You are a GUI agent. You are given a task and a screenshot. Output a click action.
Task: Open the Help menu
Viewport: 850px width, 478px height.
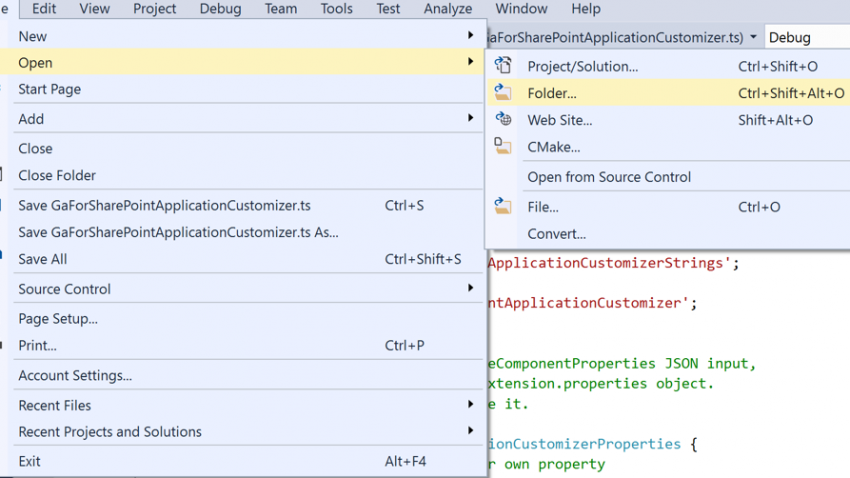[x=586, y=9]
